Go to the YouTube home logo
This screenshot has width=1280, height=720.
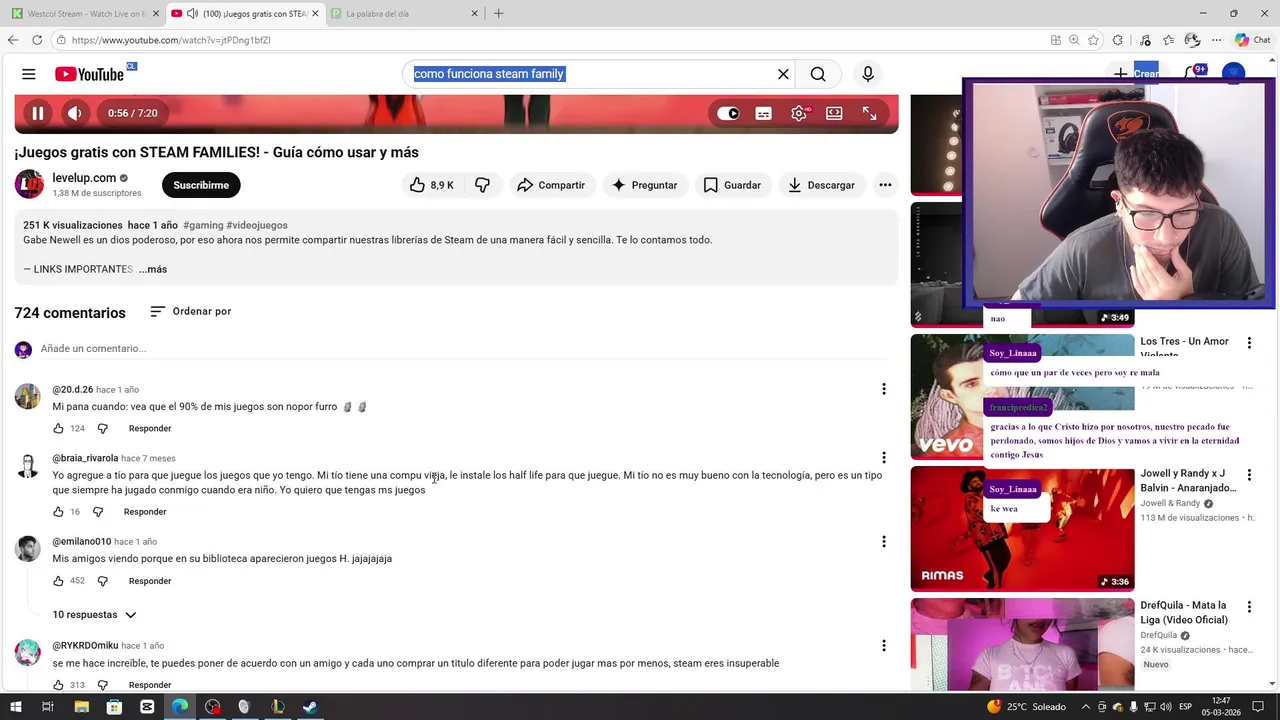(x=90, y=74)
